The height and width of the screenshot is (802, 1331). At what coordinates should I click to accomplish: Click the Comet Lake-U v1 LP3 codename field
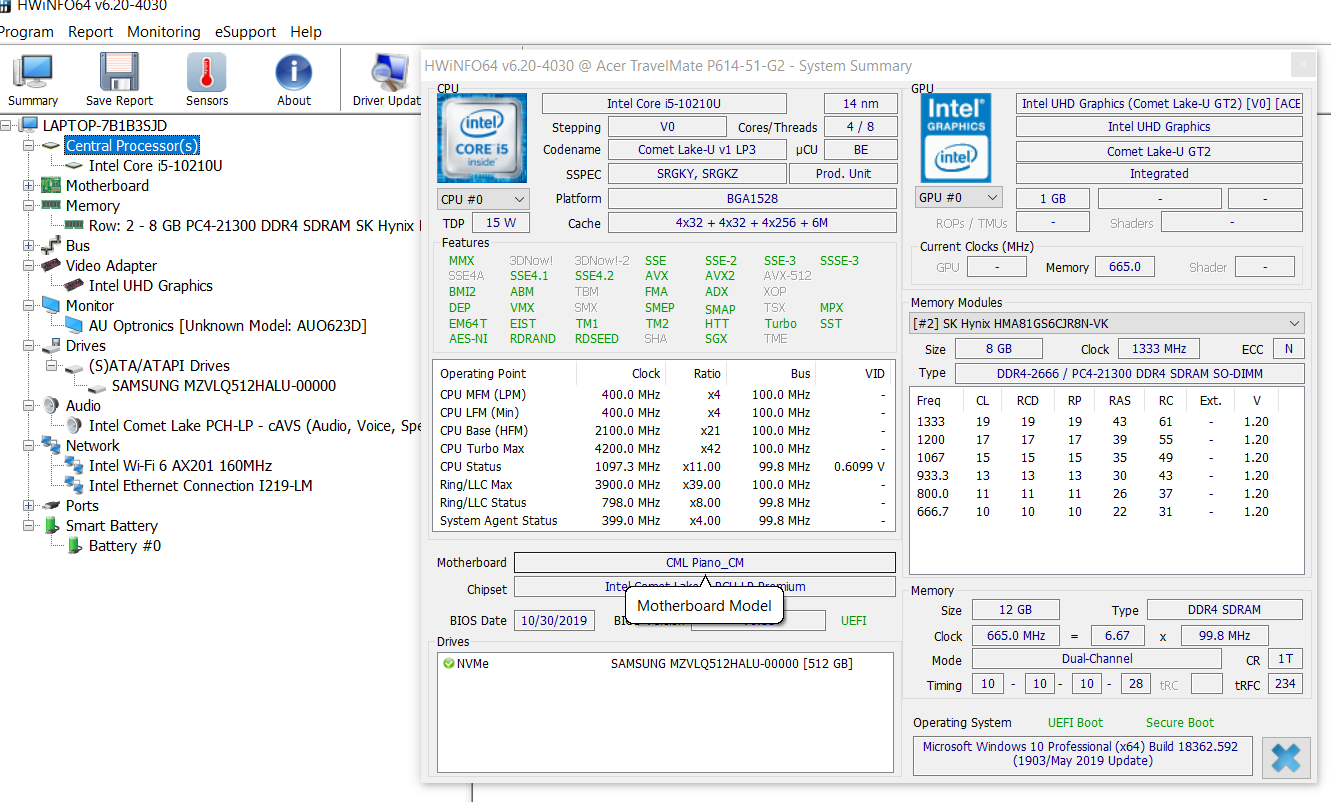coord(697,150)
